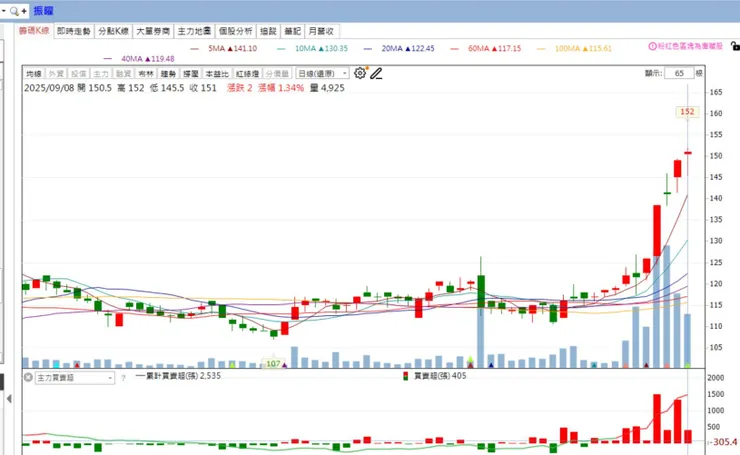Click the pink info circle icon
This screenshot has width=740, height=455.
(x=653, y=46)
